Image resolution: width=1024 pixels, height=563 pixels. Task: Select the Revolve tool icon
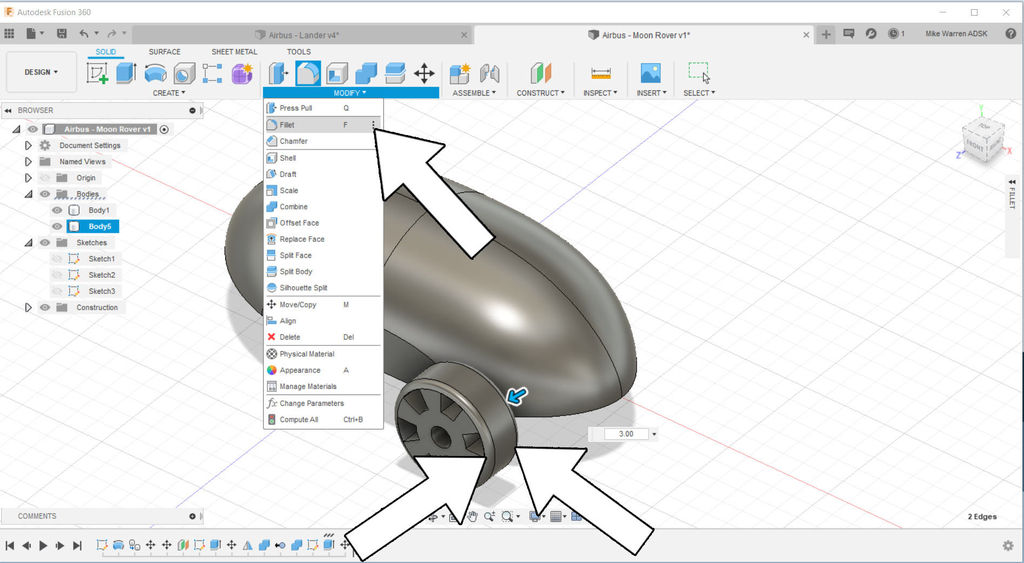[155, 73]
